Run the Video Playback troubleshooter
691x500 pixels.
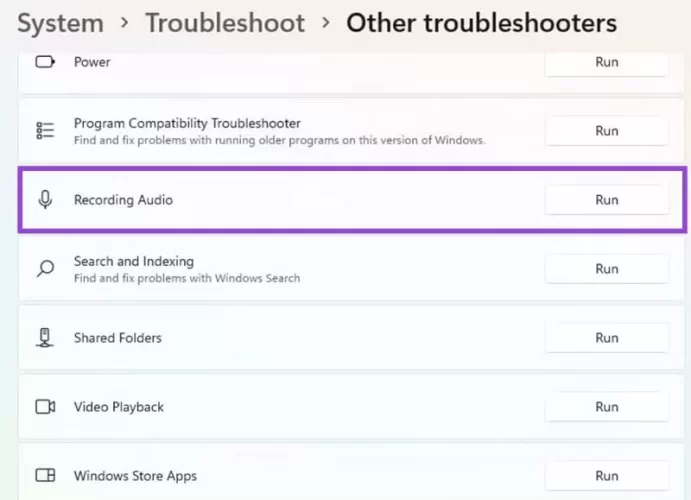(606, 407)
